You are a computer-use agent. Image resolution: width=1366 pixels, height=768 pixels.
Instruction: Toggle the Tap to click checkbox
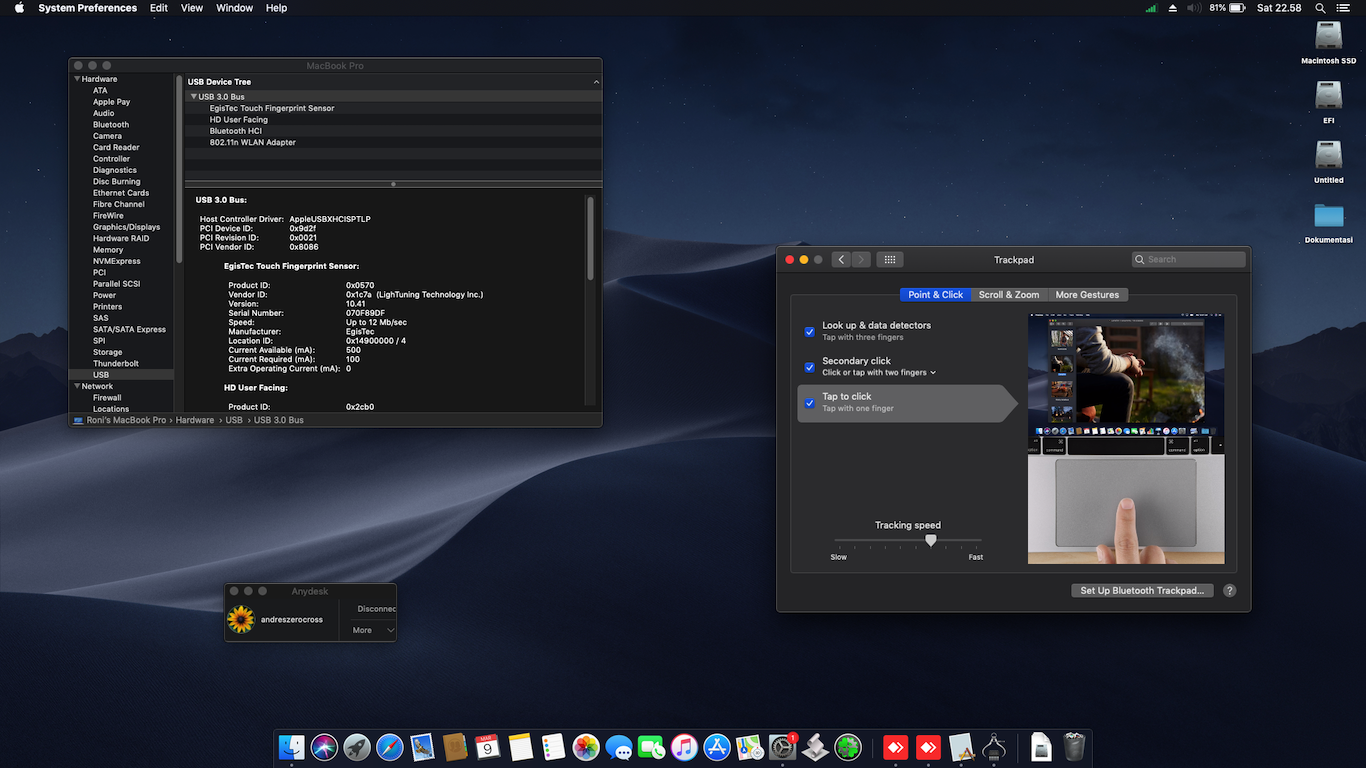[x=810, y=403]
